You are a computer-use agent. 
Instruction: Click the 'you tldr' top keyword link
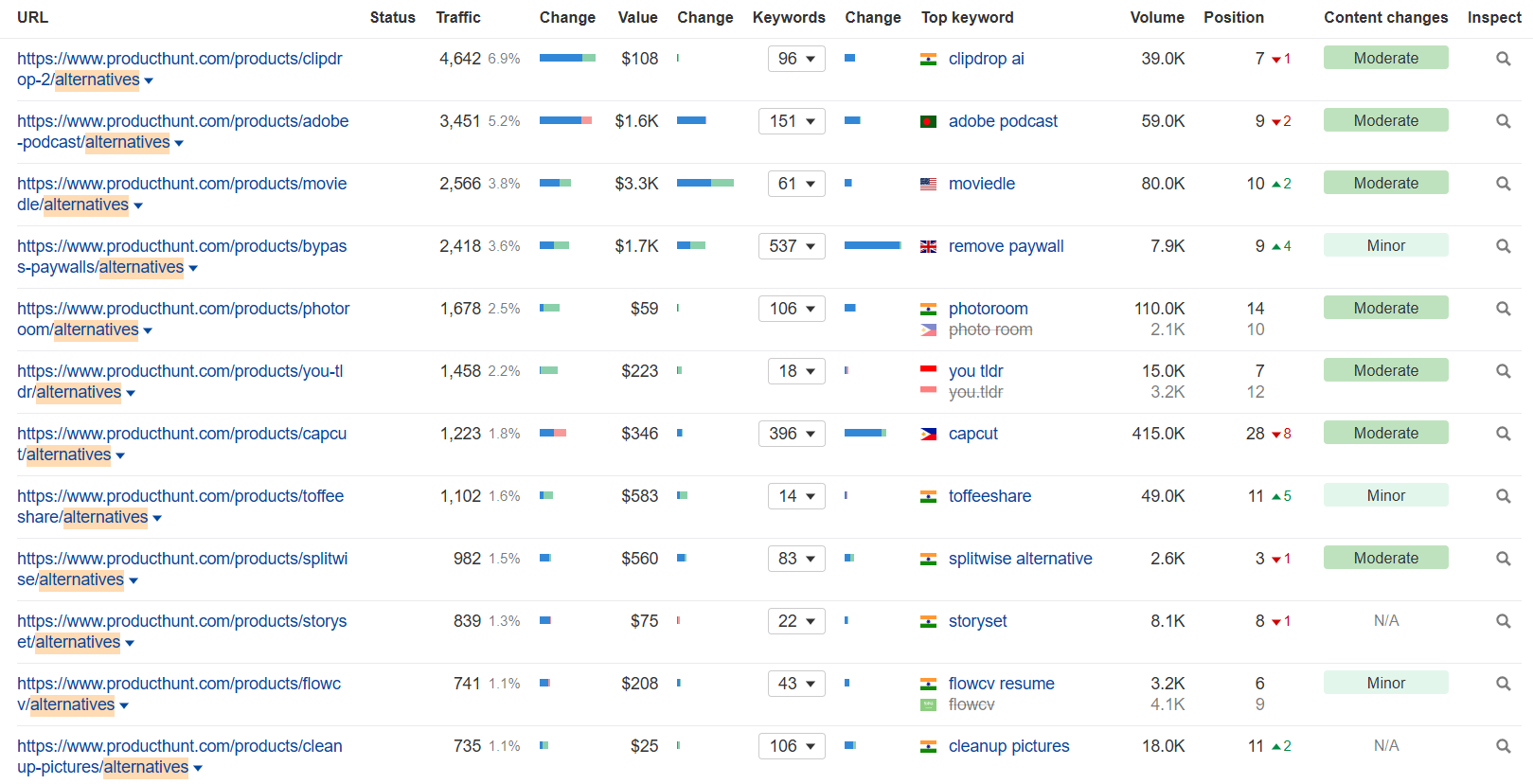[976, 371]
